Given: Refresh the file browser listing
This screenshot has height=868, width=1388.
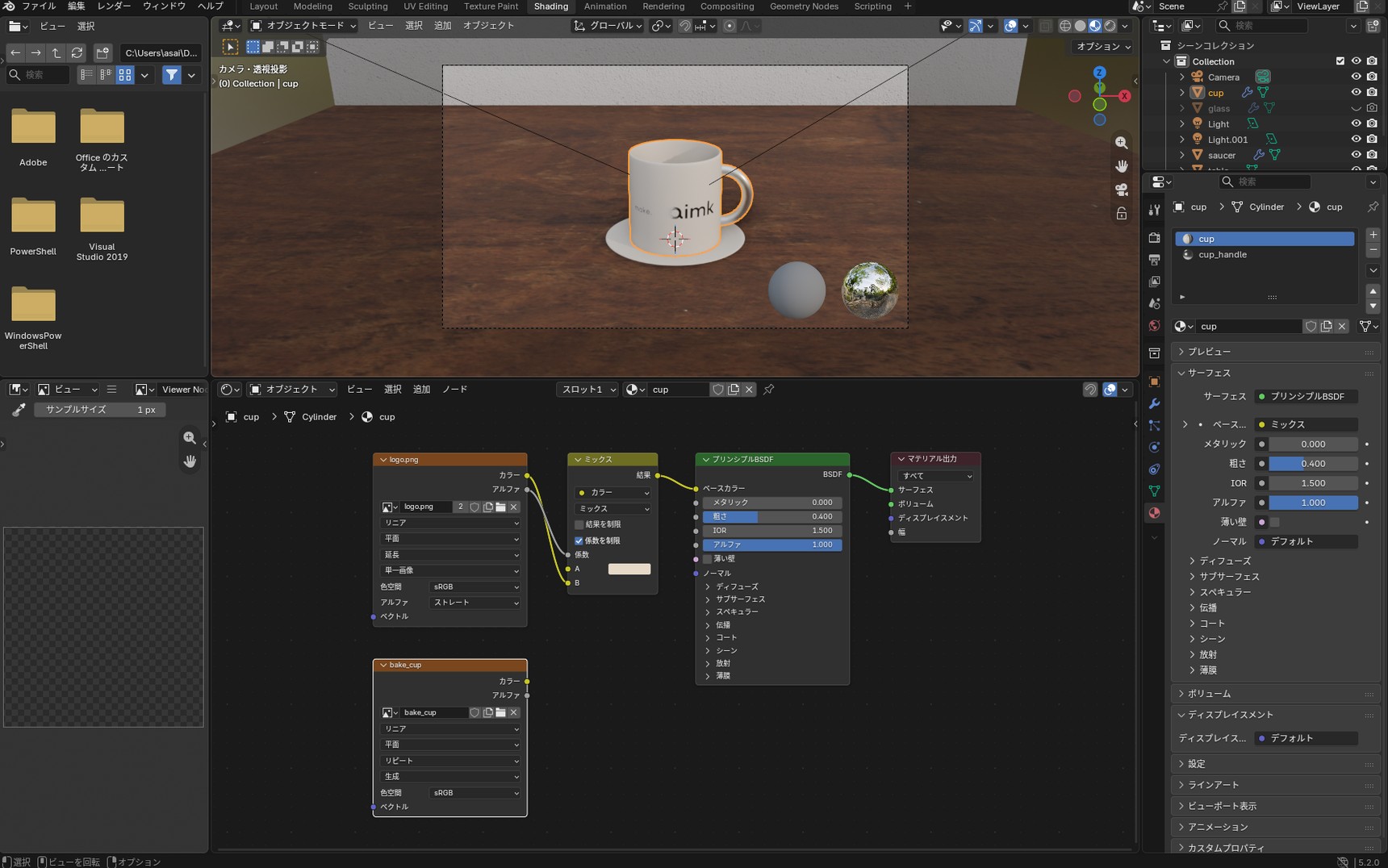Looking at the screenshot, I should [77, 52].
